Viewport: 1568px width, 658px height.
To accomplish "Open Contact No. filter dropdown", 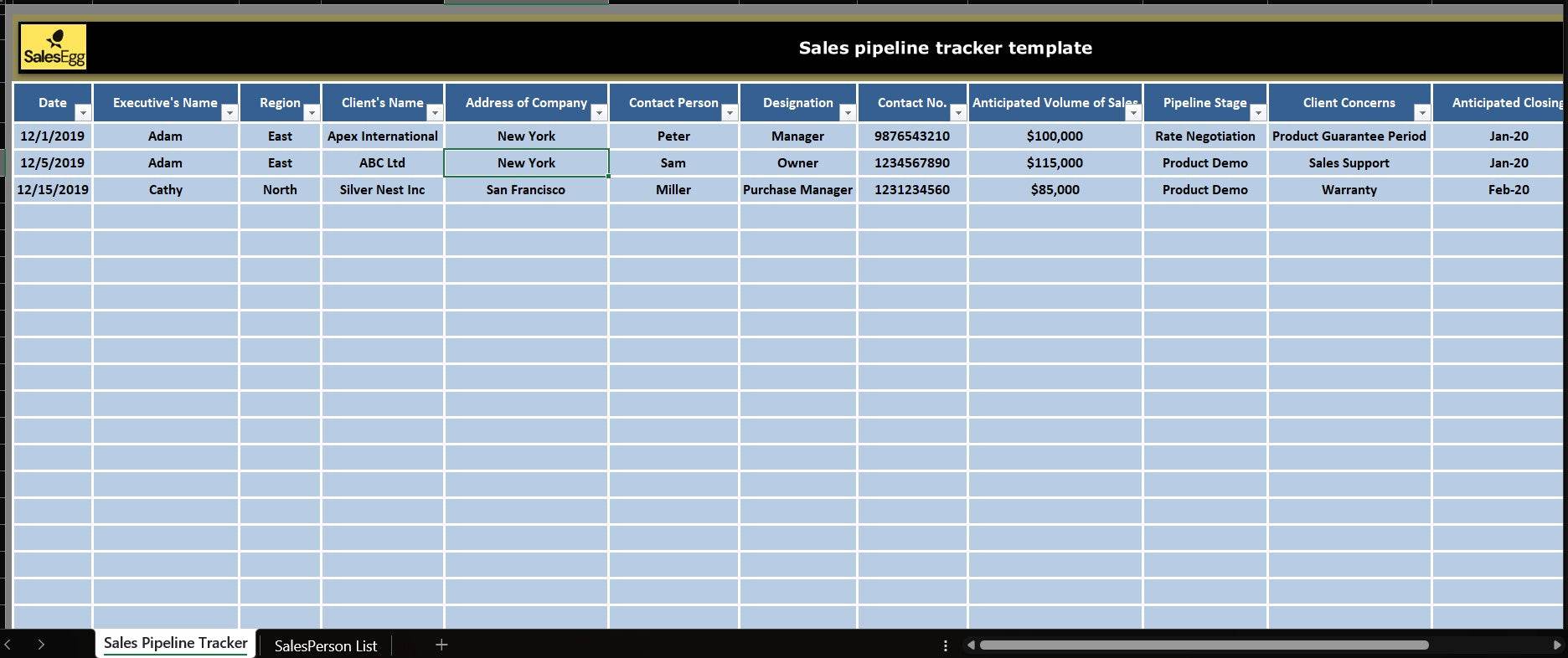I will coord(958,113).
